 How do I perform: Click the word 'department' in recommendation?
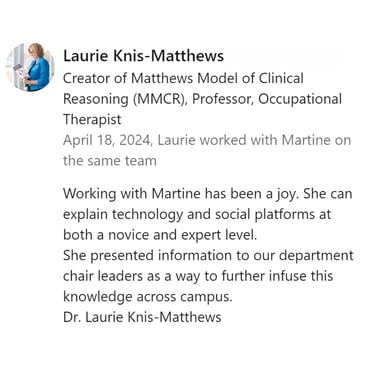pos(316,256)
